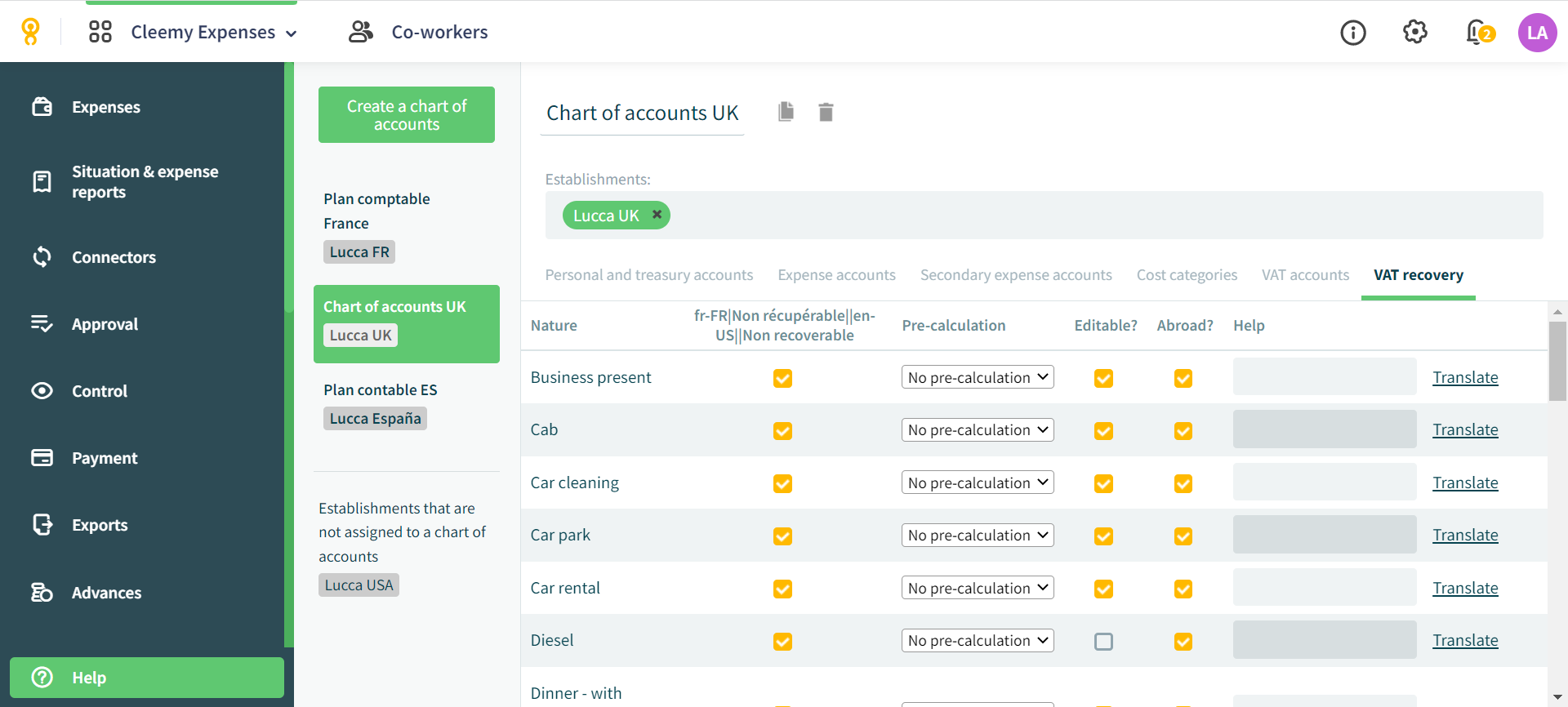Click the Situation & expense reports icon
The height and width of the screenshot is (707, 1568).
tap(42, 181)
